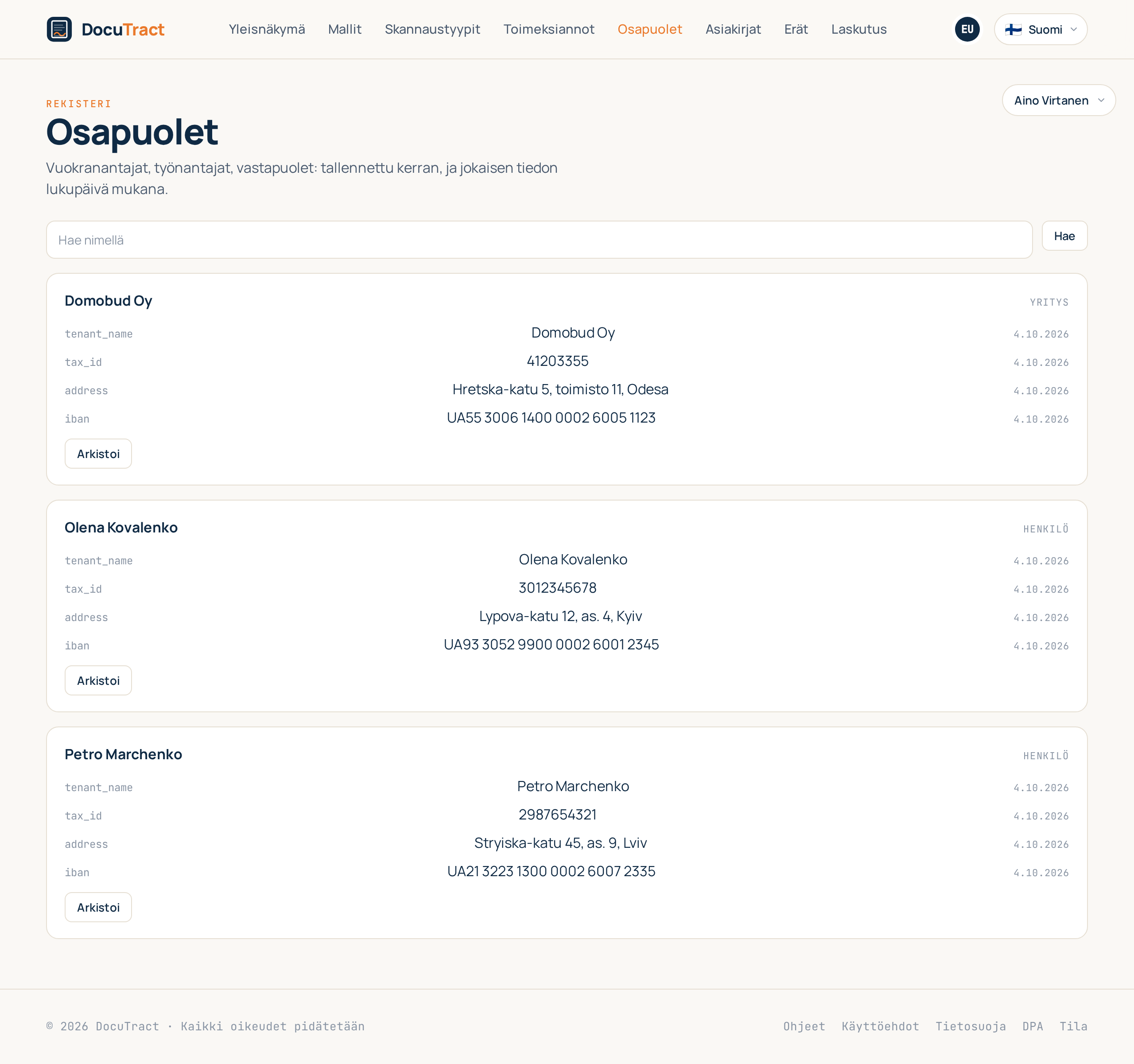1134x1064 pixels.
Task: Click the YRITYS type label
Action: pos(1049,303)
